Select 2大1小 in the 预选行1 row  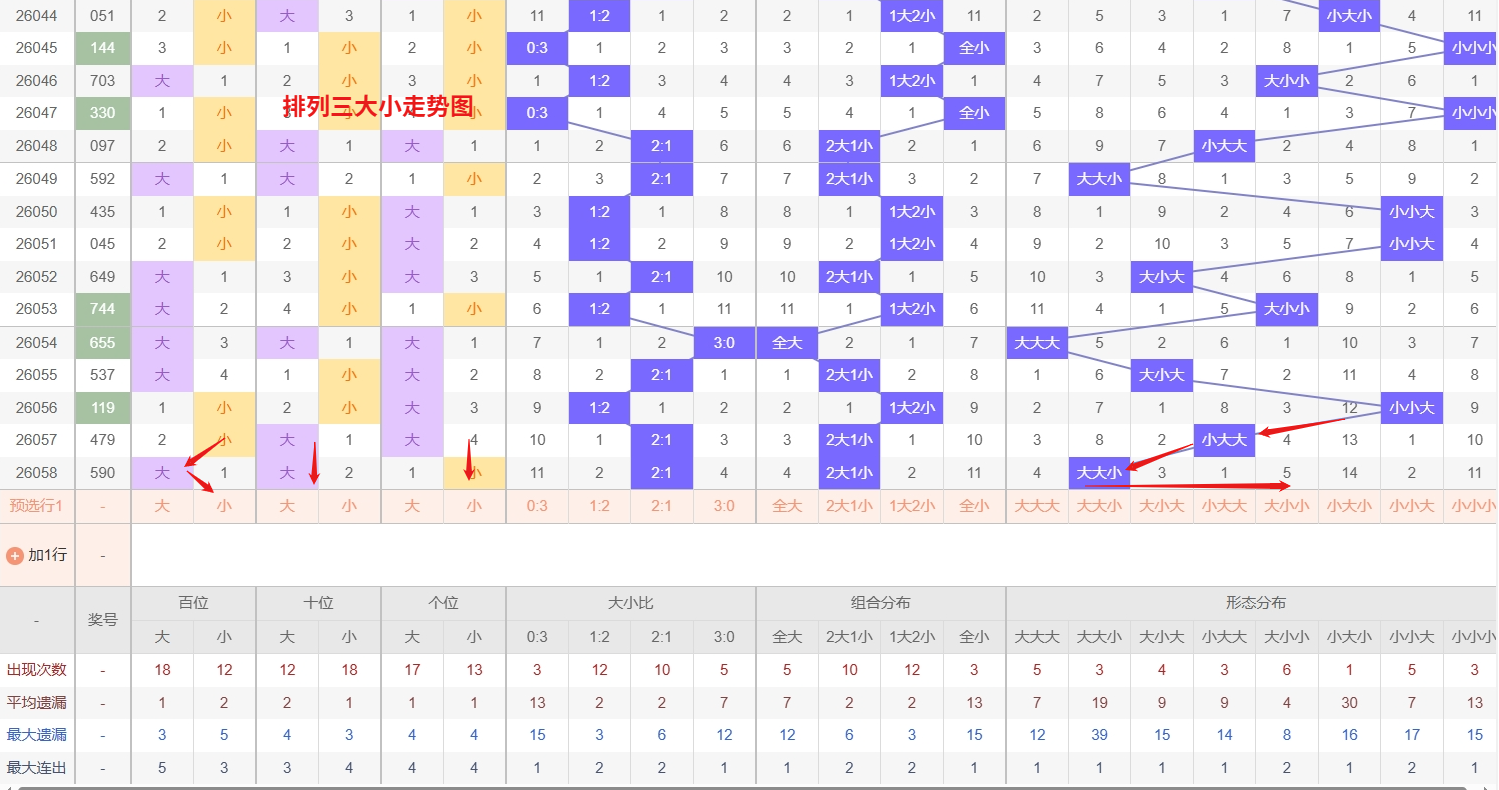coord(849,506)
